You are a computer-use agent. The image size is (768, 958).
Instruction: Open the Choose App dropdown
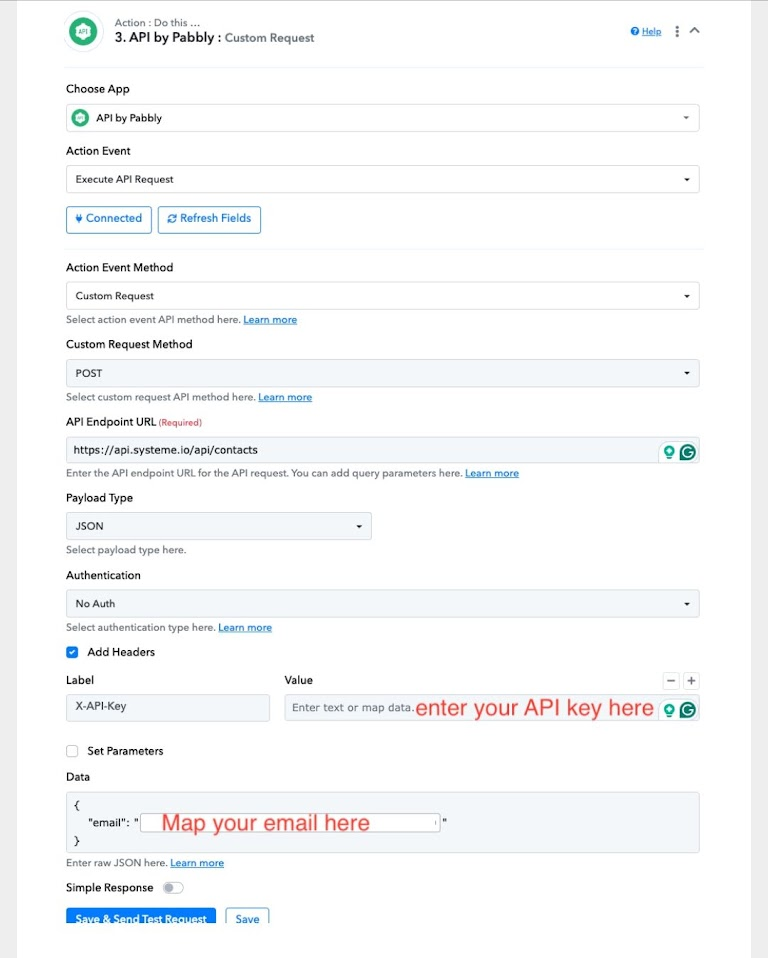click(x=382, y=118)
